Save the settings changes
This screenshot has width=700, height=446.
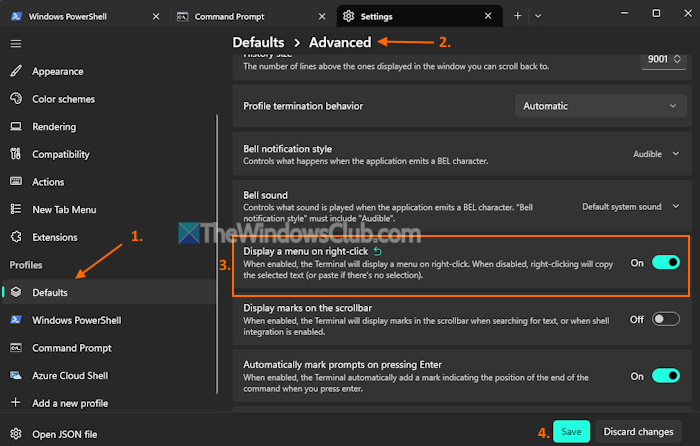(571, 431)
